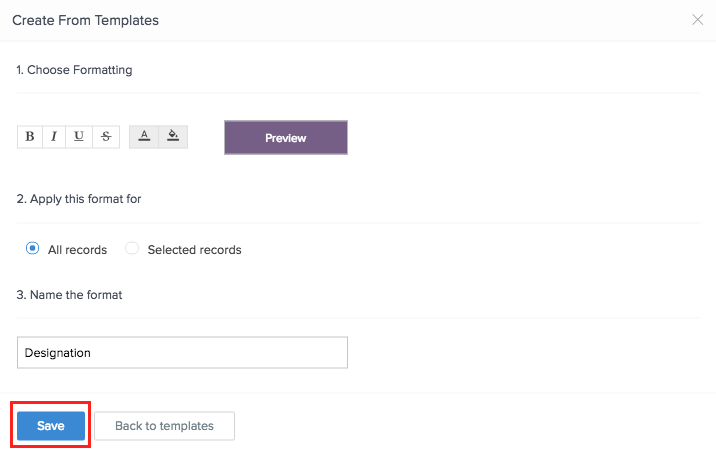Apply underline formatting
716x452 pixels.
click(79, 137)
